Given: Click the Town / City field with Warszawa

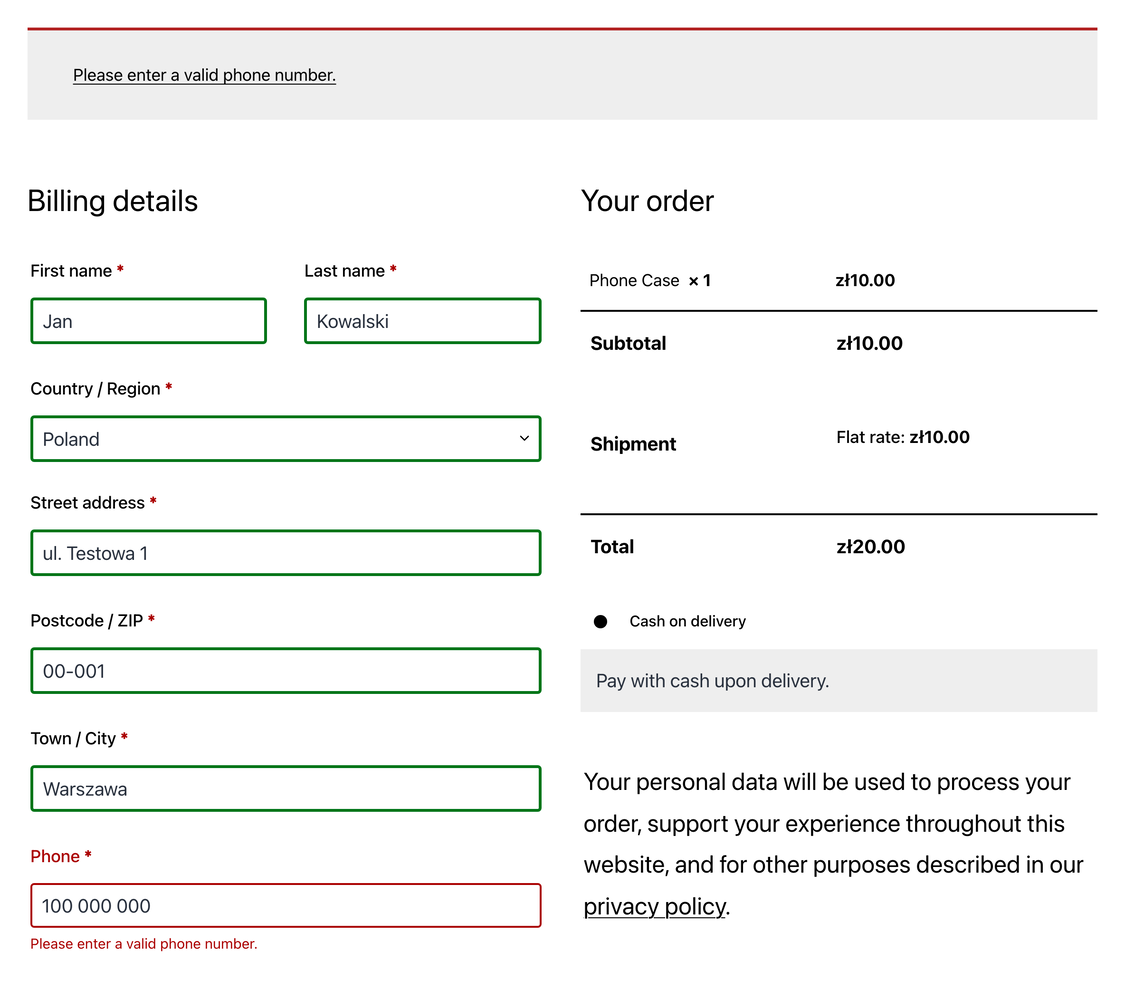Looking at the screenshot, I should tap(286, 788).
